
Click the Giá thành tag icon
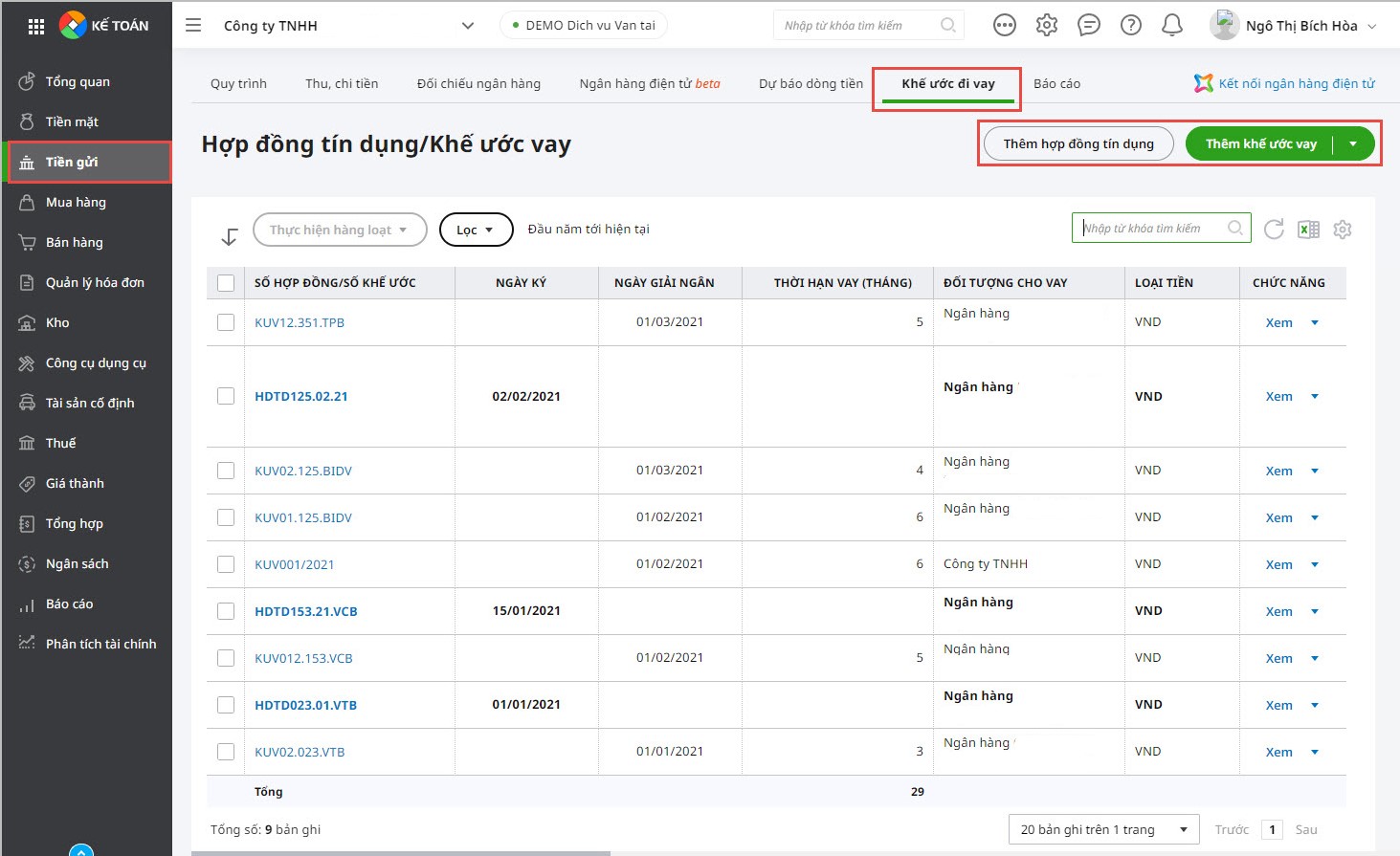click(27, 483)
